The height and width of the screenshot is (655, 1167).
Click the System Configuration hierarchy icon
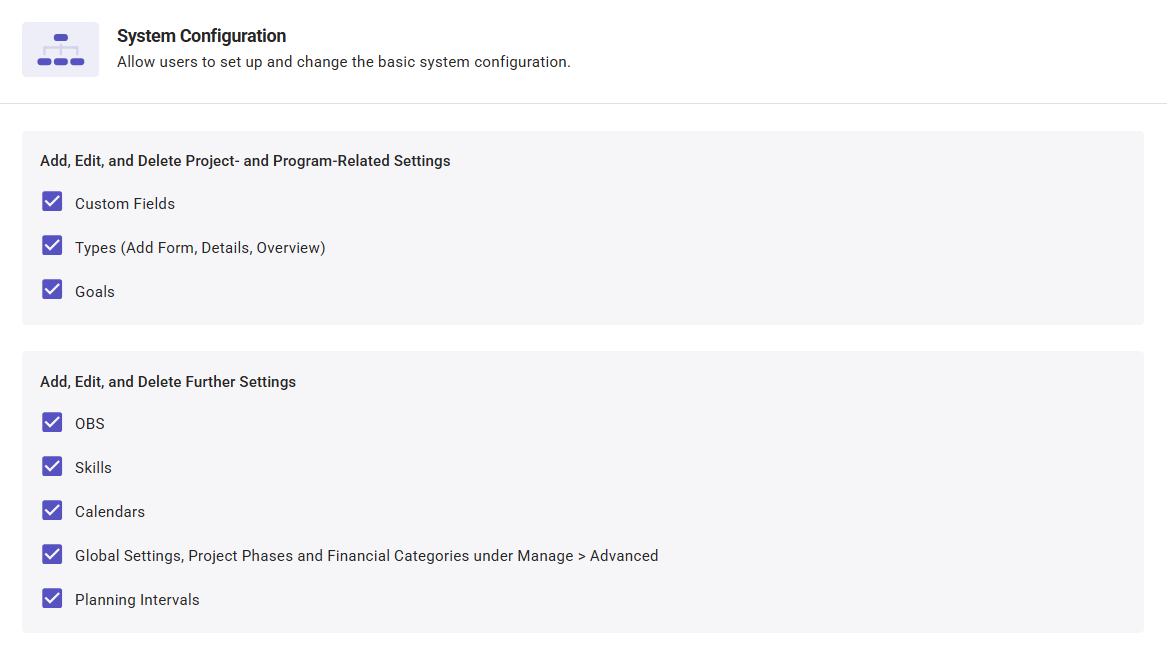[x=60, y=50]
